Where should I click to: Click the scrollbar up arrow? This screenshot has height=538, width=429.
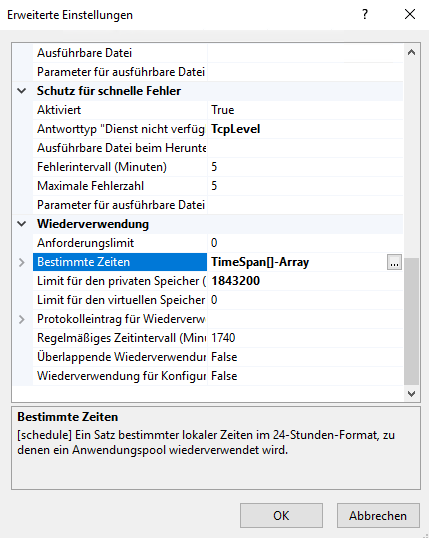411,52
